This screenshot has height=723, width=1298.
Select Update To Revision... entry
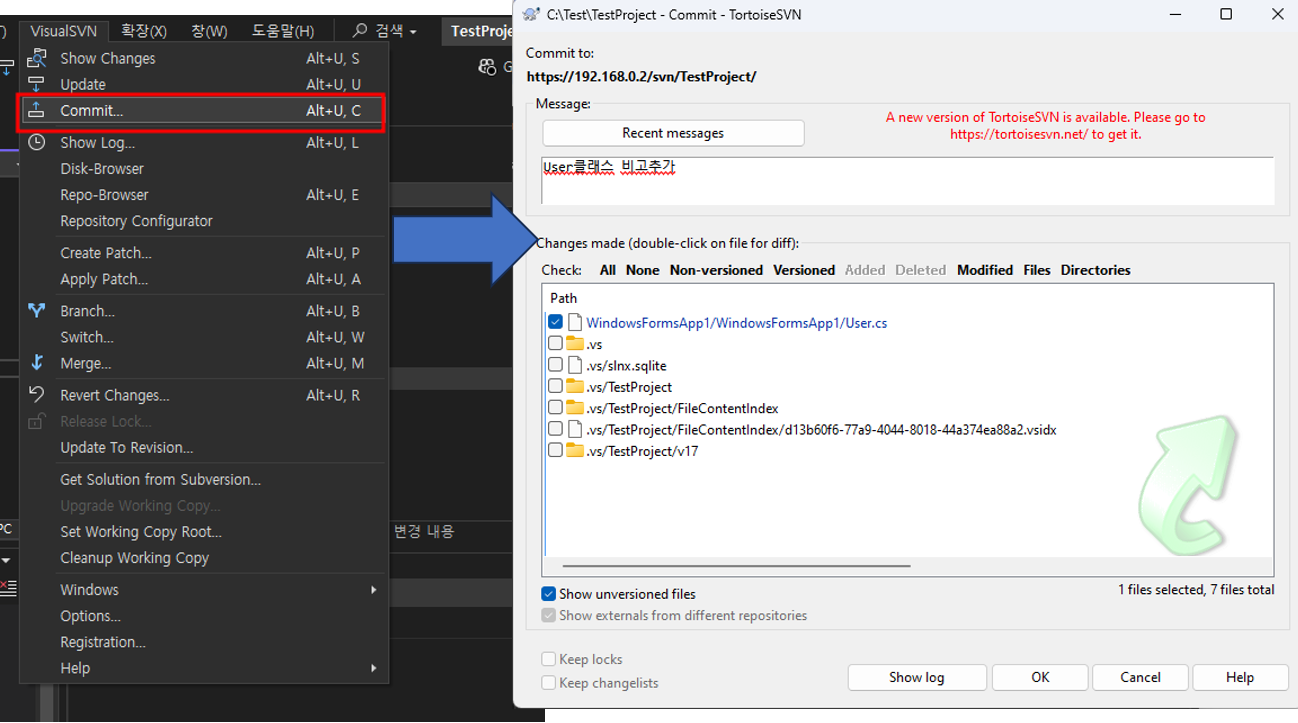203,448
